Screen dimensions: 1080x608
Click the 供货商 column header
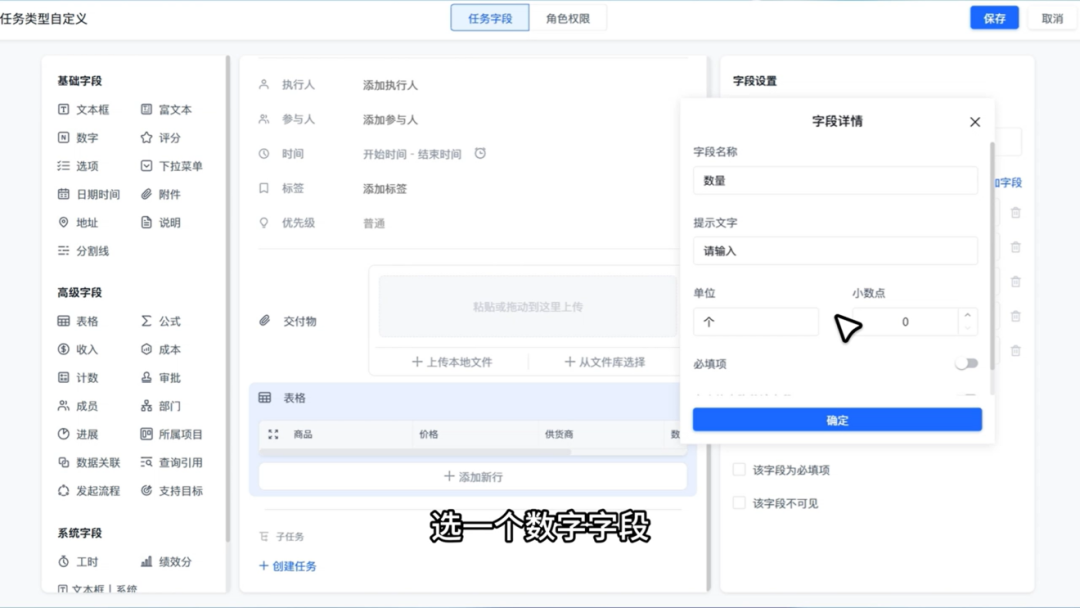point(559,434)
